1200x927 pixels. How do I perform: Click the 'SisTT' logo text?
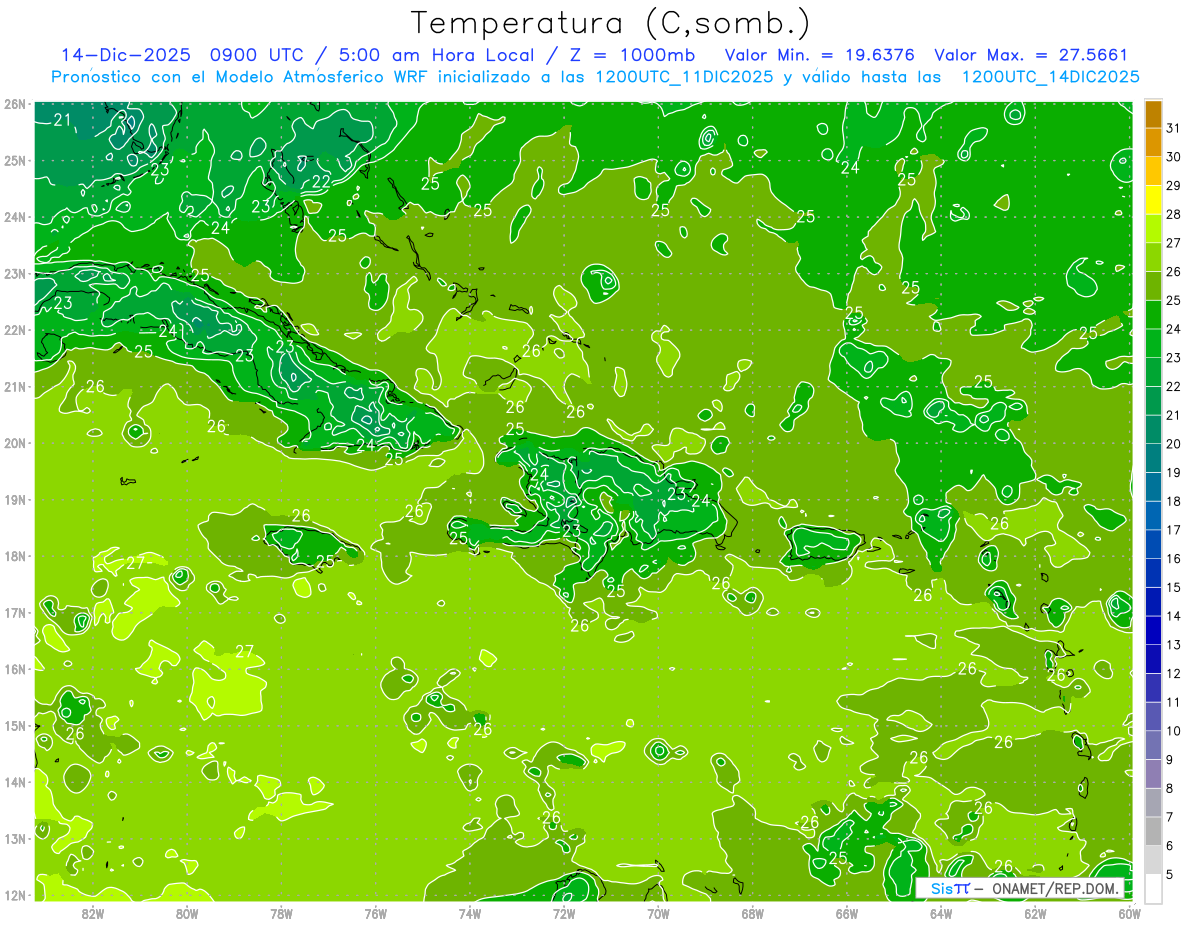pyautogui.click(x=950, y=888)
